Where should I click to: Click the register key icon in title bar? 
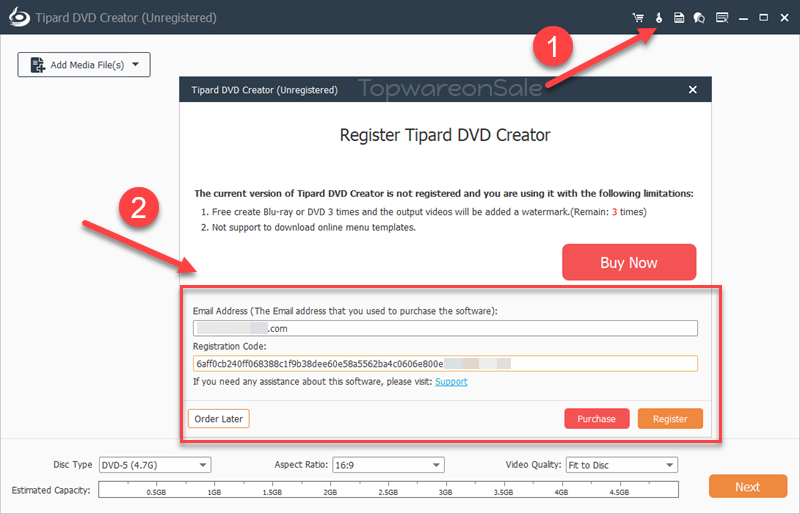[659, 18]
